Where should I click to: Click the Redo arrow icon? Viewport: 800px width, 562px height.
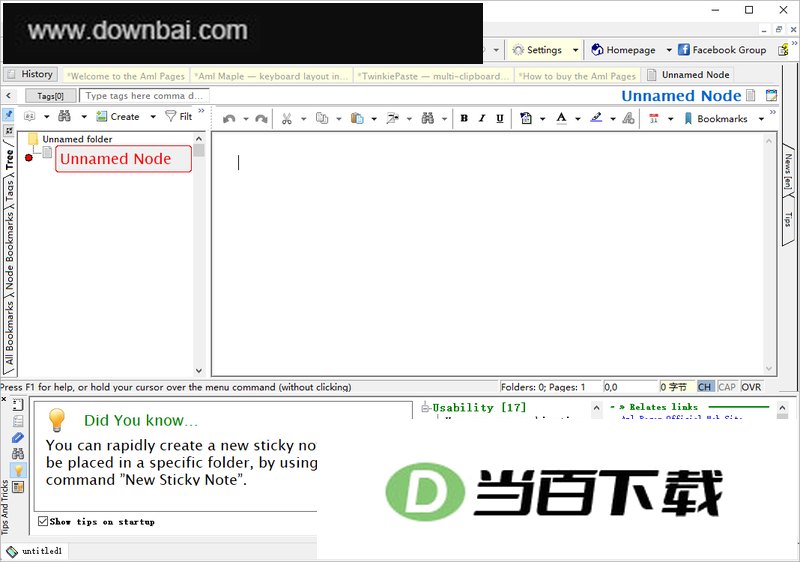coord(261,119)
